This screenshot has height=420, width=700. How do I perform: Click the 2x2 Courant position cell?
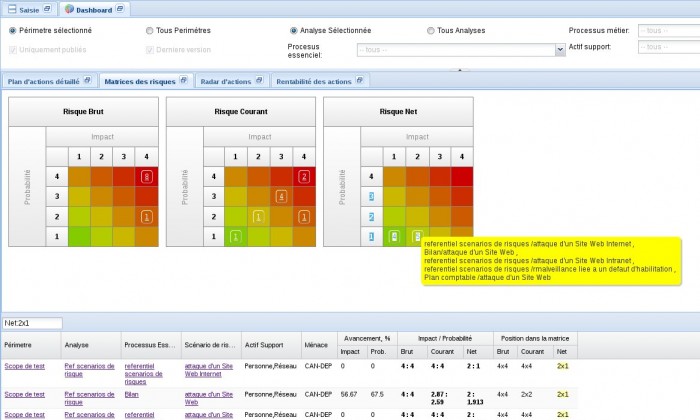click(x=526, y=395)
